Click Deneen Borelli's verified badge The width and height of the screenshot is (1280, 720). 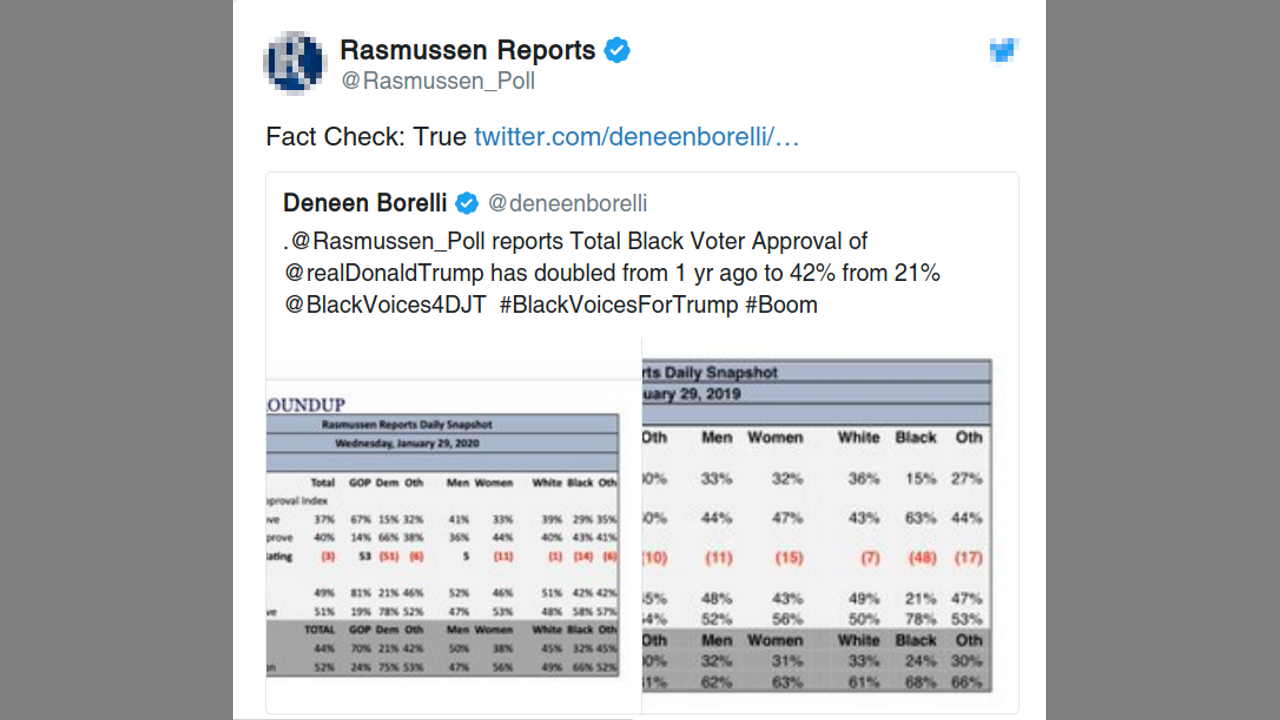tap(467, 204)
